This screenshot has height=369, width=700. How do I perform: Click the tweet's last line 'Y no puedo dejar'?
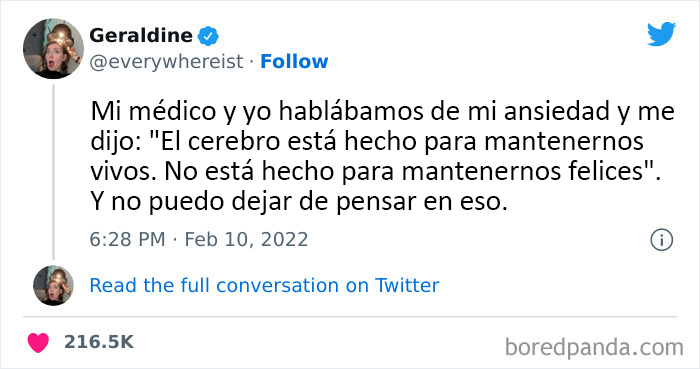pyautogui.click(x=299, y=202)
